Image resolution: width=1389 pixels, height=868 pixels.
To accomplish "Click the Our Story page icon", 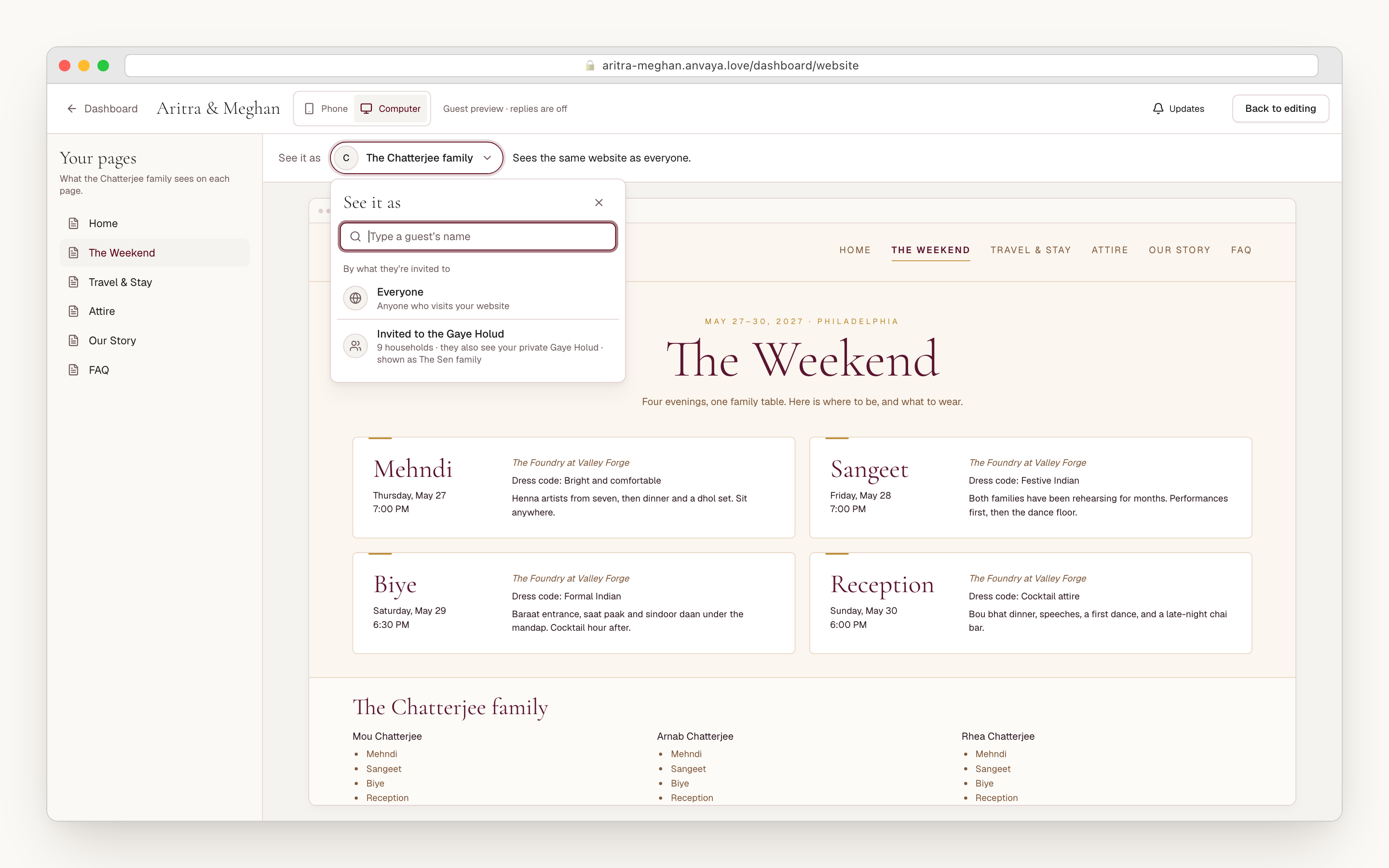I will pos(73,340).
